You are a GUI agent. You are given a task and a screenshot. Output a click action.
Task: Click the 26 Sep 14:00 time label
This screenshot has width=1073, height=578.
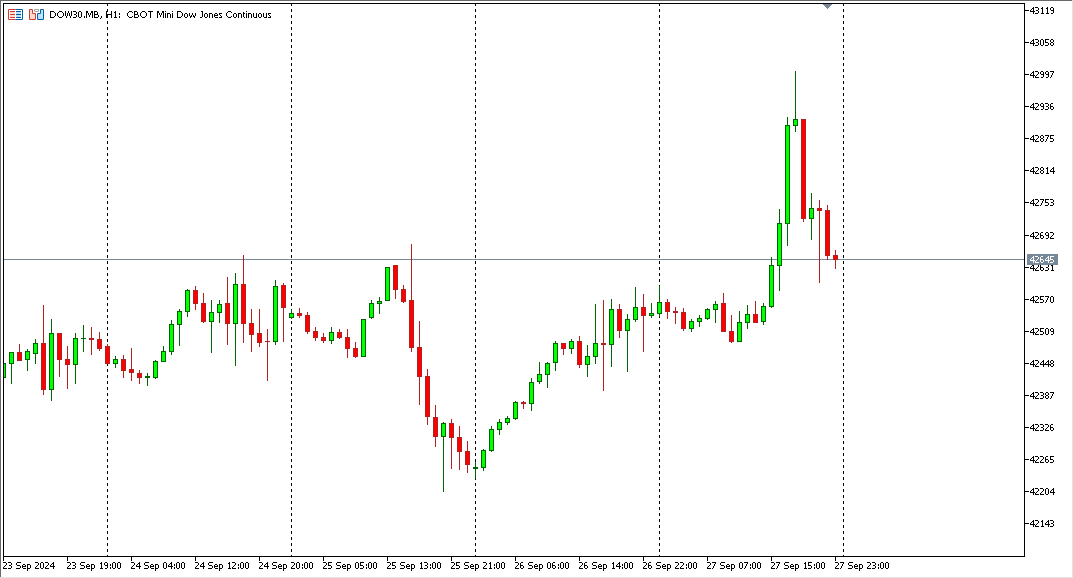coord(606,566)
